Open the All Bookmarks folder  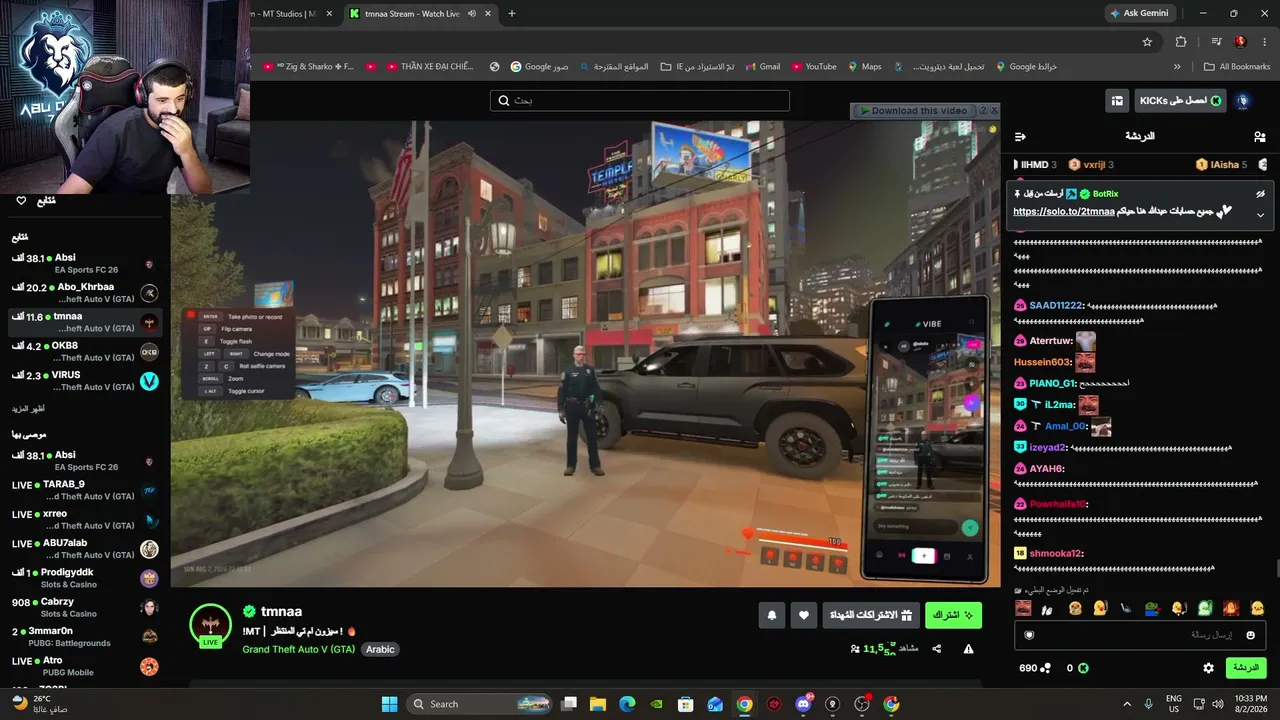(x=1237, y=67)
